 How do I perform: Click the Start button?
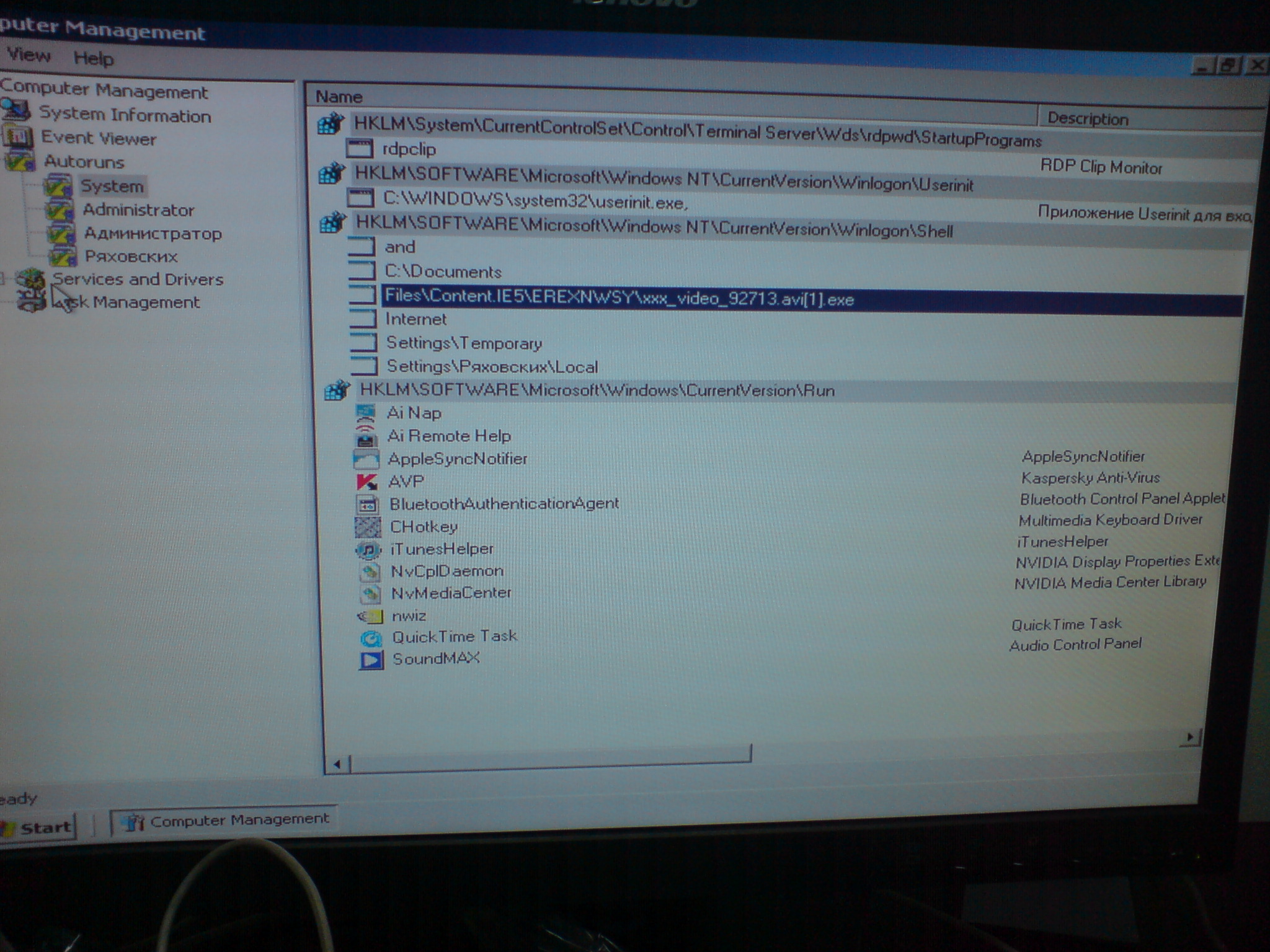38,827
